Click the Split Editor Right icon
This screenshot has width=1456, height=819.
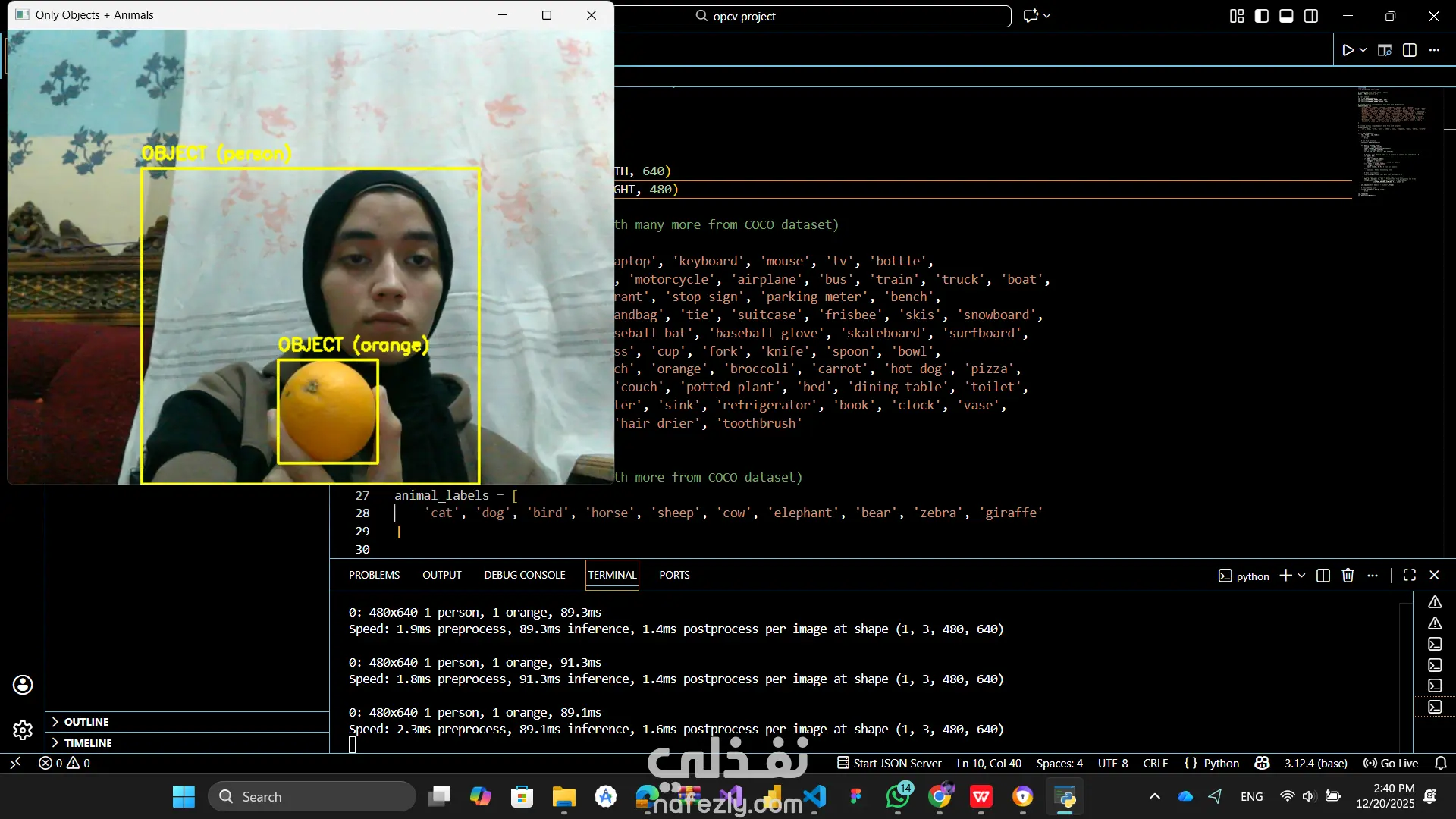(1410, 50)
